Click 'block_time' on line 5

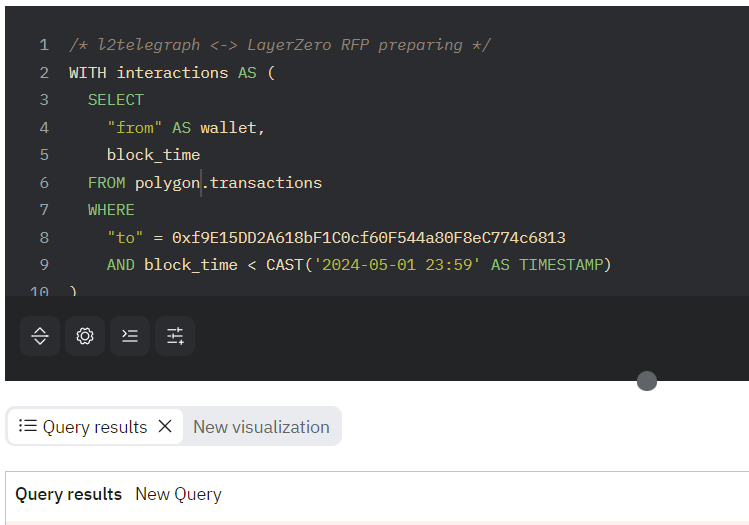(153, 155)
